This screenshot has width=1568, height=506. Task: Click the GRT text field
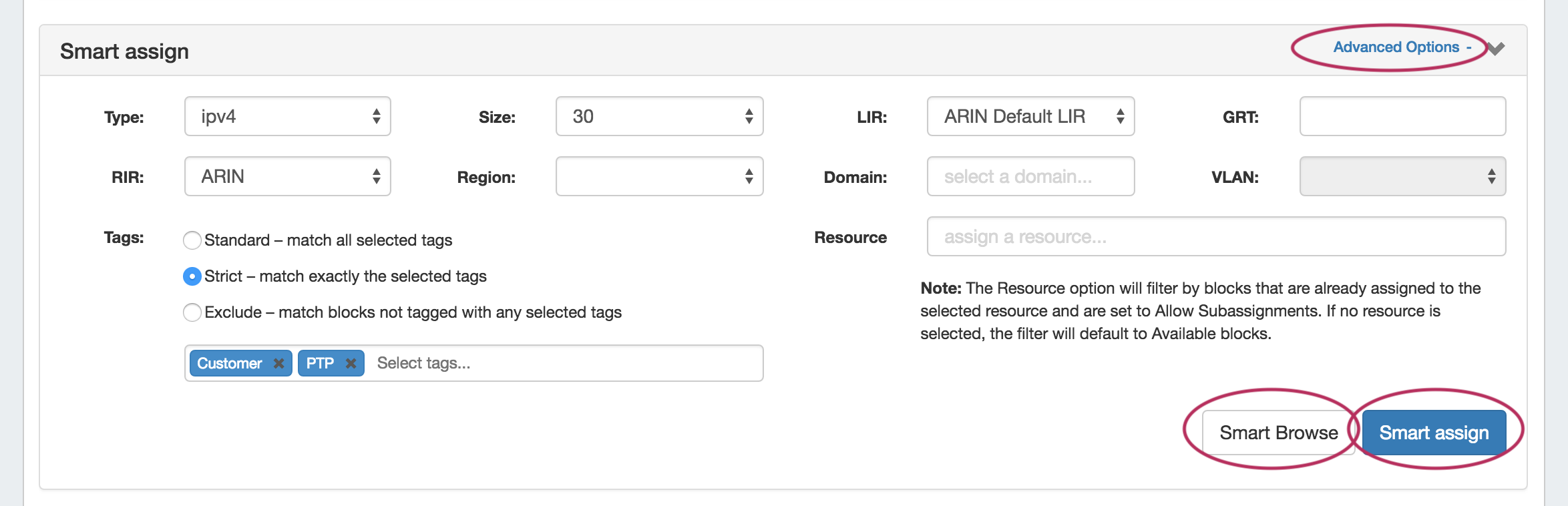pos(1402,117)
